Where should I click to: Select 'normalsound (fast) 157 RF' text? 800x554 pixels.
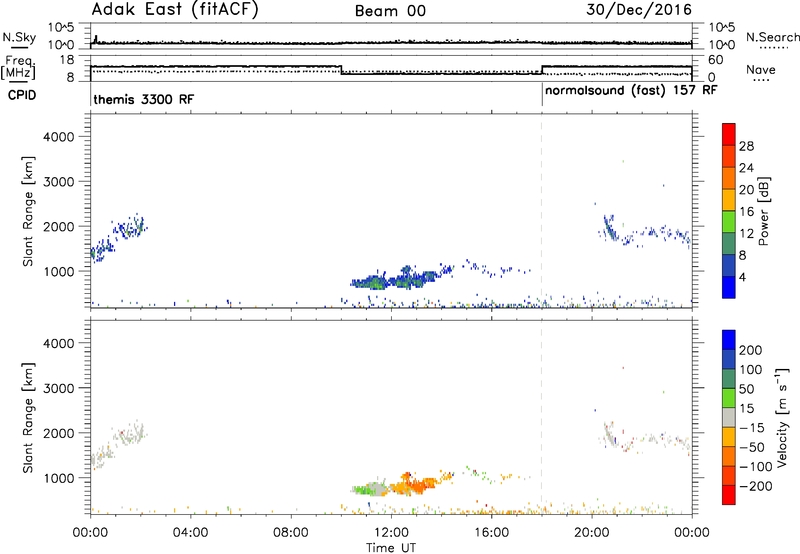(631, 91)
